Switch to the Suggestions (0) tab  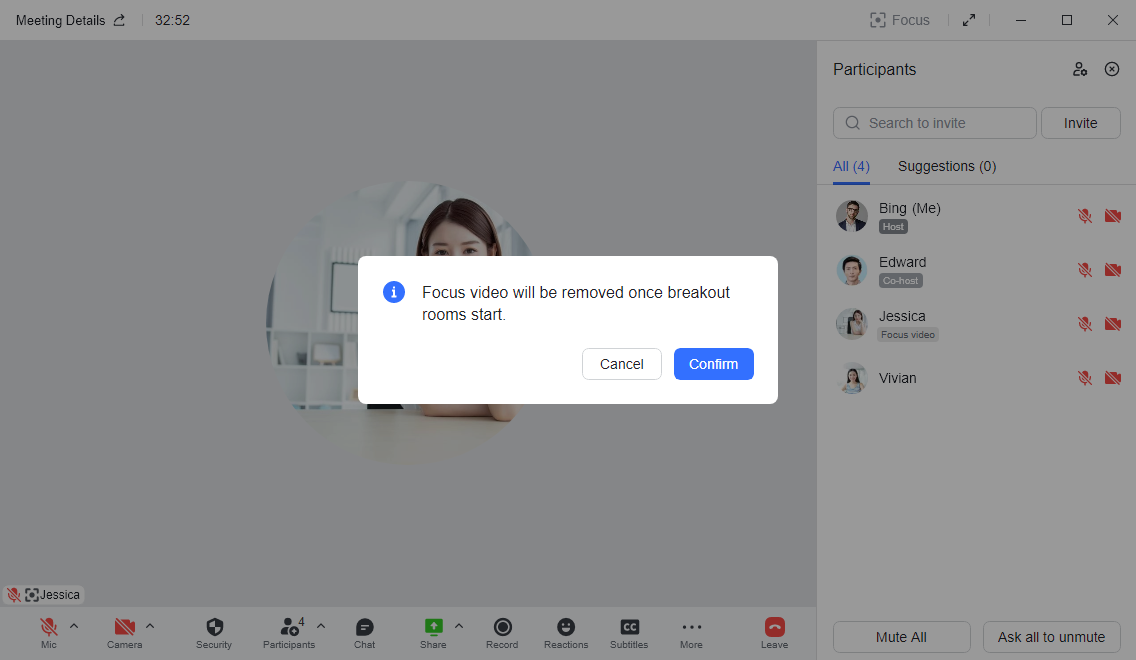(x=946, y=166)
